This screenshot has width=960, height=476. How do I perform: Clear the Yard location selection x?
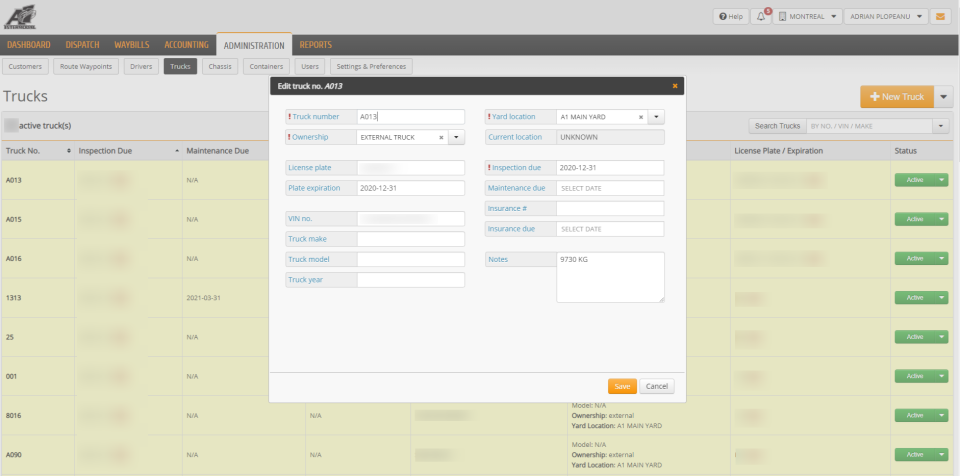[640, 116]
